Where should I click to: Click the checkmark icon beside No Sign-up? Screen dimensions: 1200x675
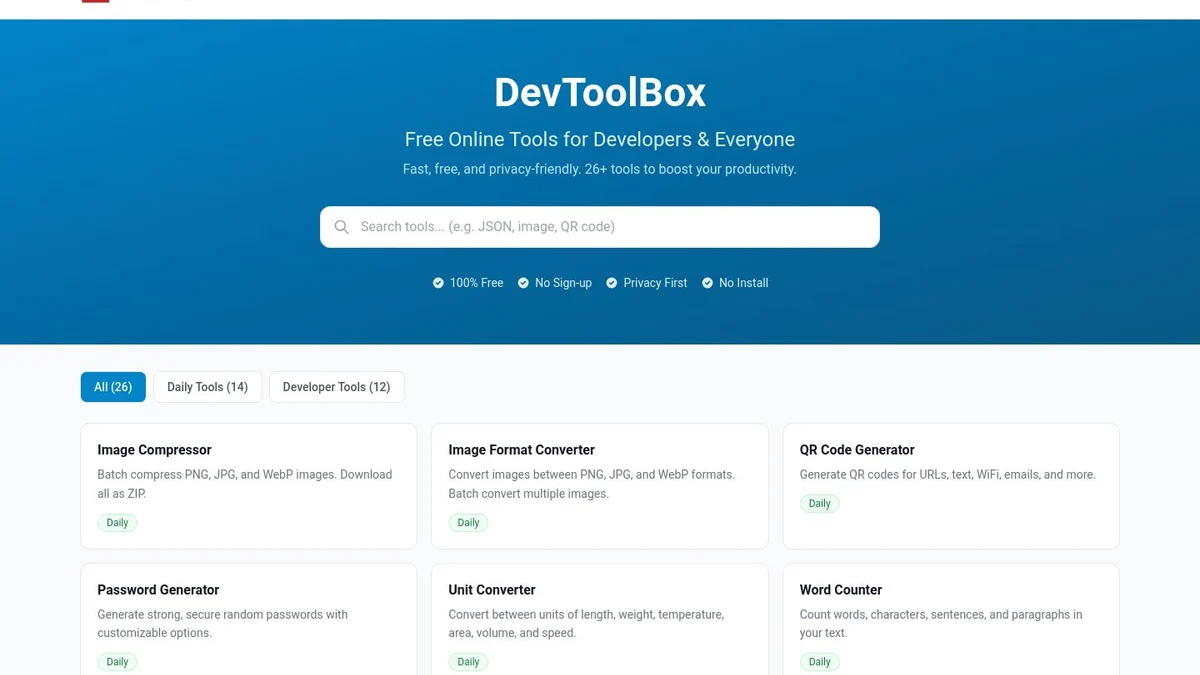[x=523, y=283]
